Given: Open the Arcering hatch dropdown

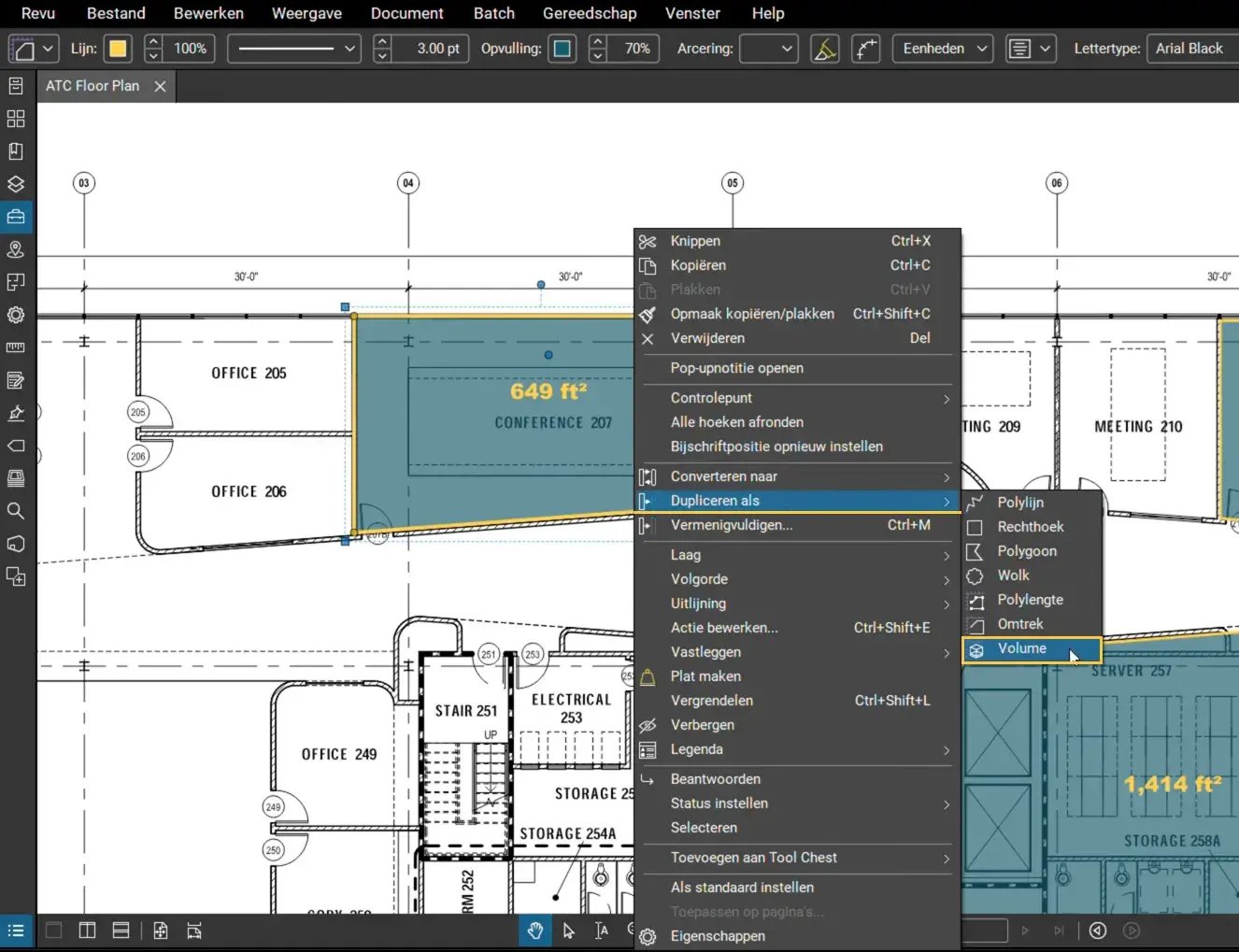Looking at the screenshot, I should click(768, 49).
